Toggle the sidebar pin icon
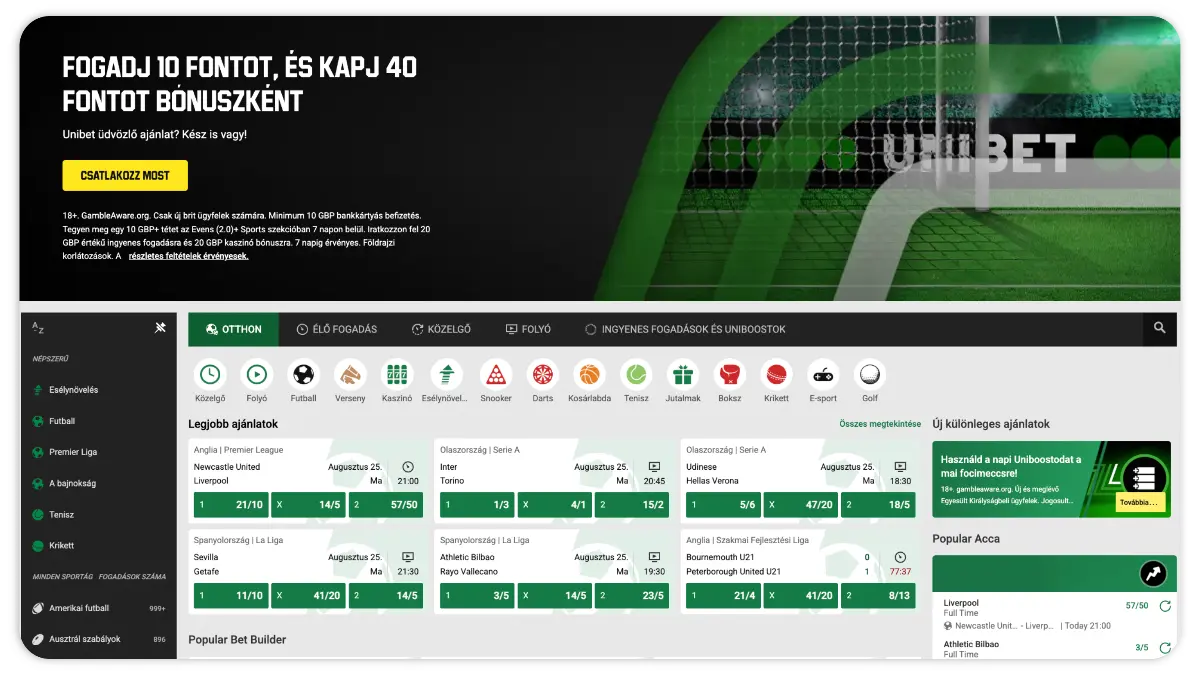The width and height of the screenshot is (1200, 676). coord(160,327)
